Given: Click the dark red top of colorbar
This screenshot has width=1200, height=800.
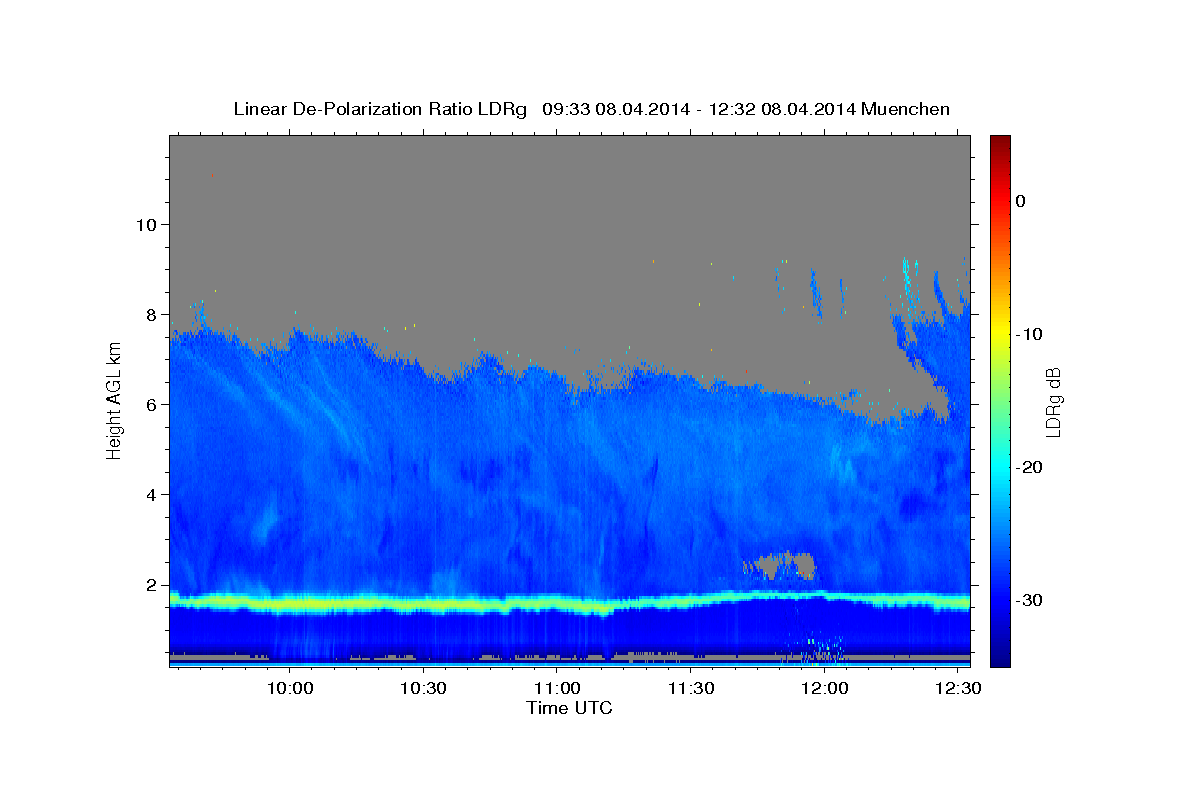Looking at the screenshot, I should pyautogui.click(x=1000, y=142).
